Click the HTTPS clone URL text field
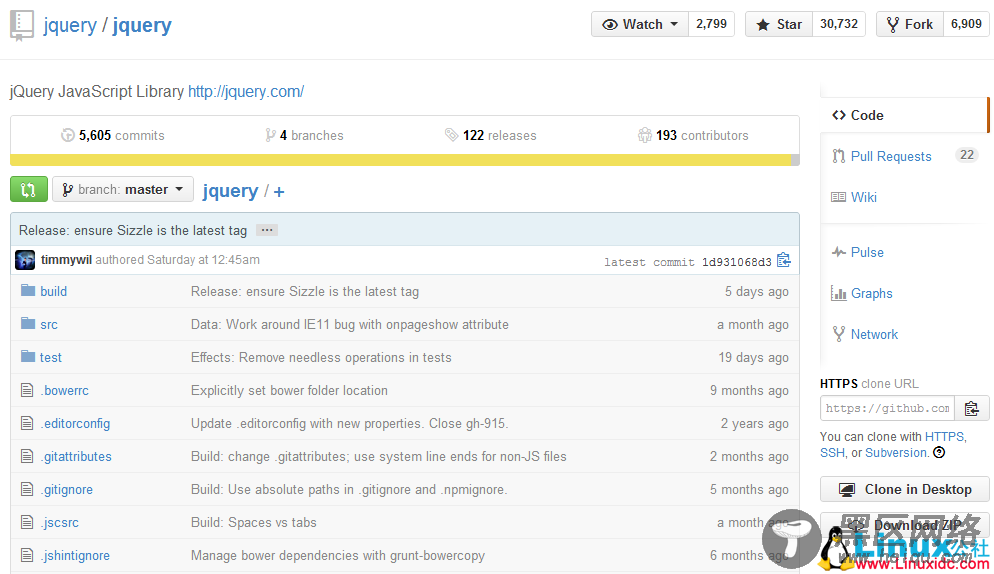Image resolution: width=994 pixels, height=574 pixels. pos(888,408)
